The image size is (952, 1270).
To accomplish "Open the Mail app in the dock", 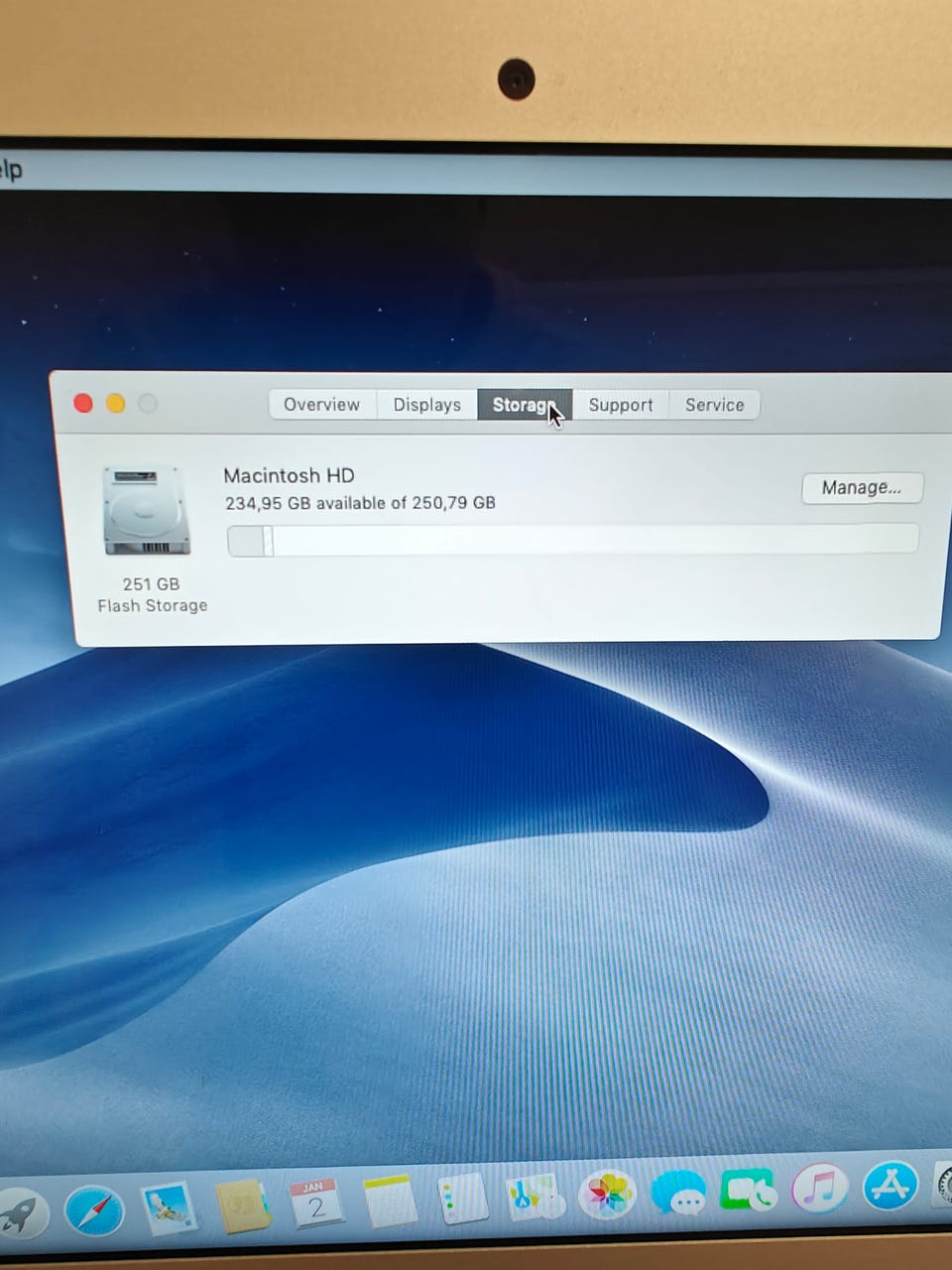I will 168,1207.
